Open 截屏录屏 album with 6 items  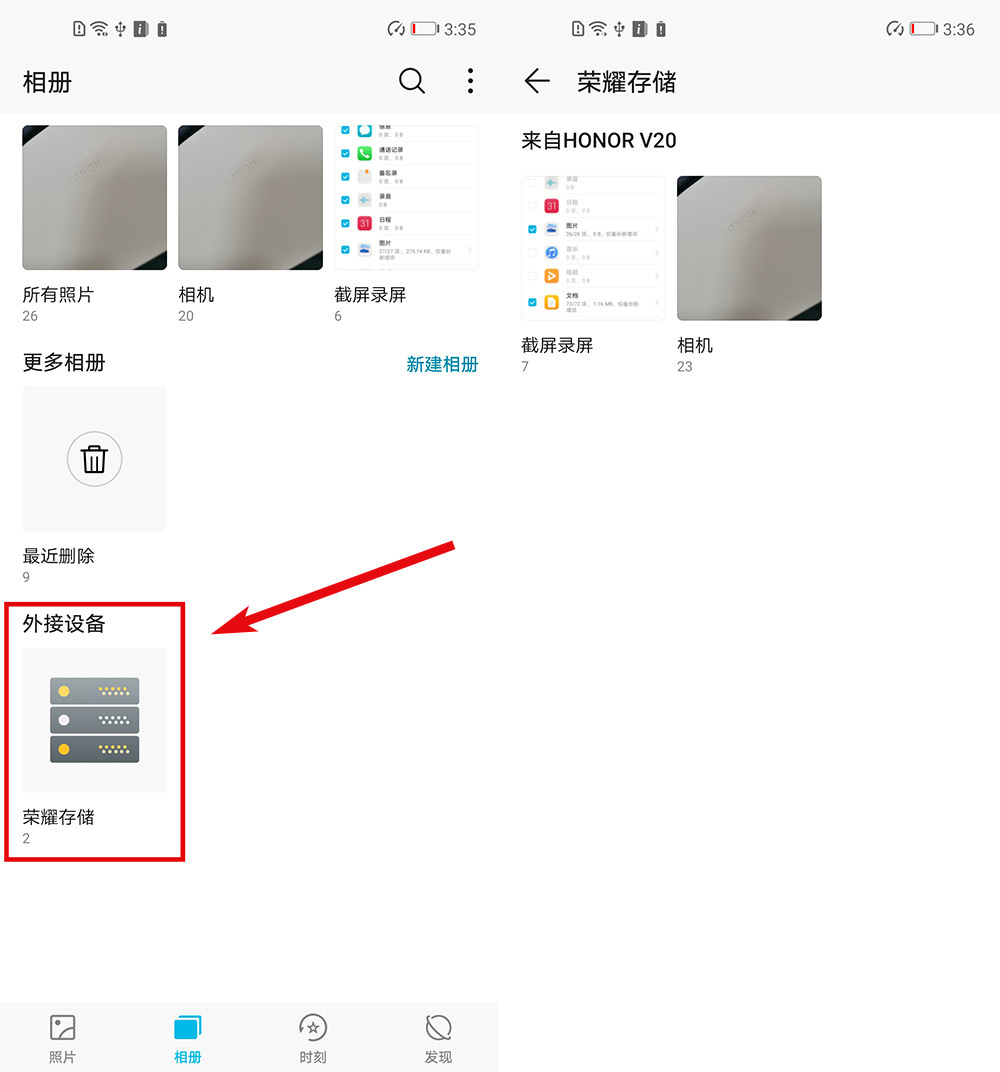coord(406,198)
